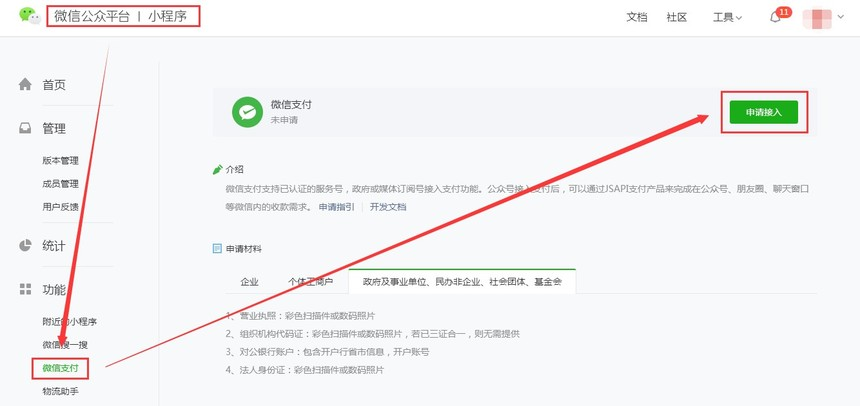Click the user avatar thumbnail
The width and height of the screenshot is (860, 406).
click(x=818, y=18)
